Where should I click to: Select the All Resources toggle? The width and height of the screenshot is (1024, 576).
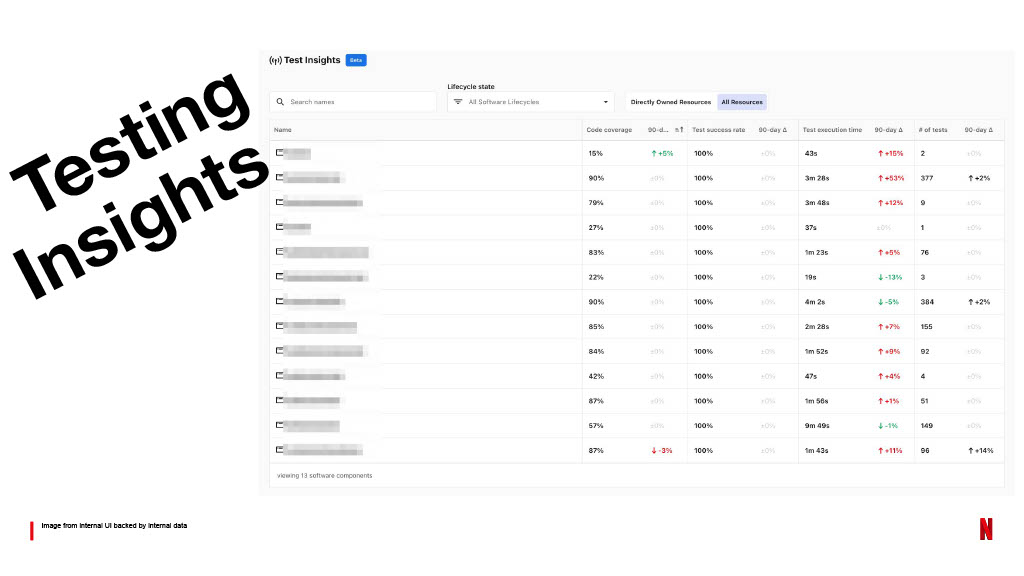coord(742,102)
